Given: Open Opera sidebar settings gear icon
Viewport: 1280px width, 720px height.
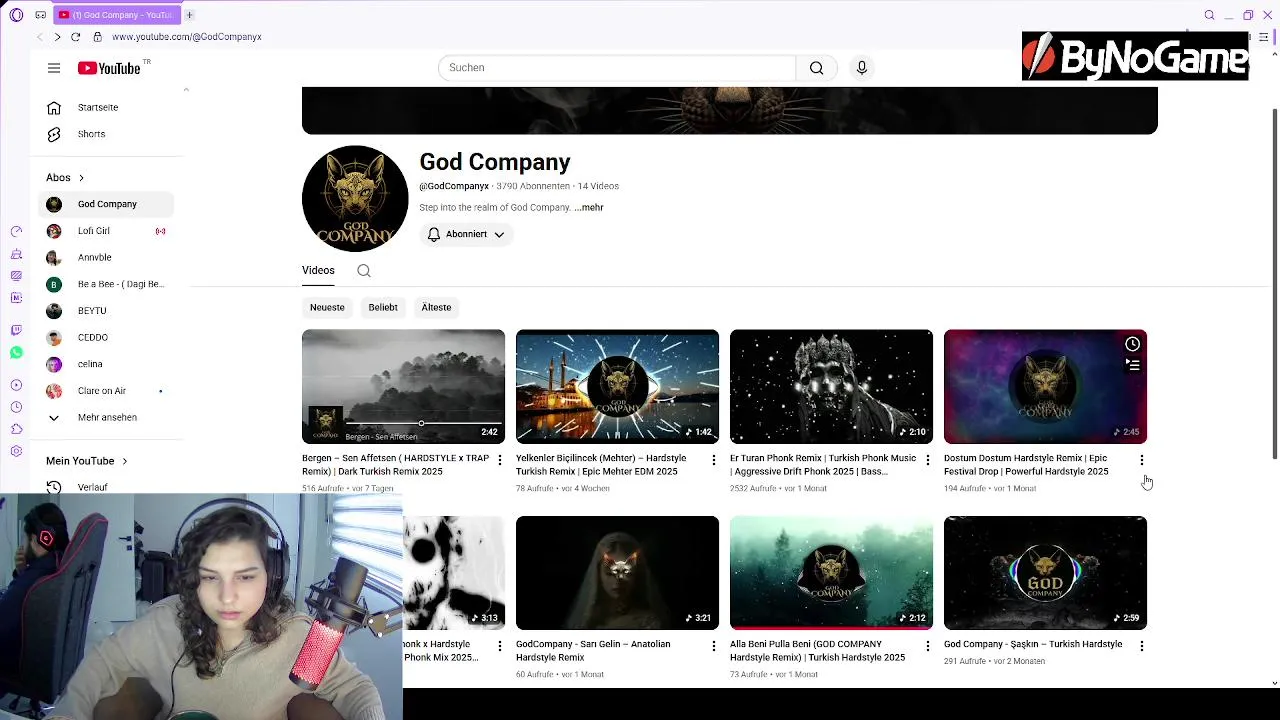Looking at the screenshot, I should [x=16, y=451].
